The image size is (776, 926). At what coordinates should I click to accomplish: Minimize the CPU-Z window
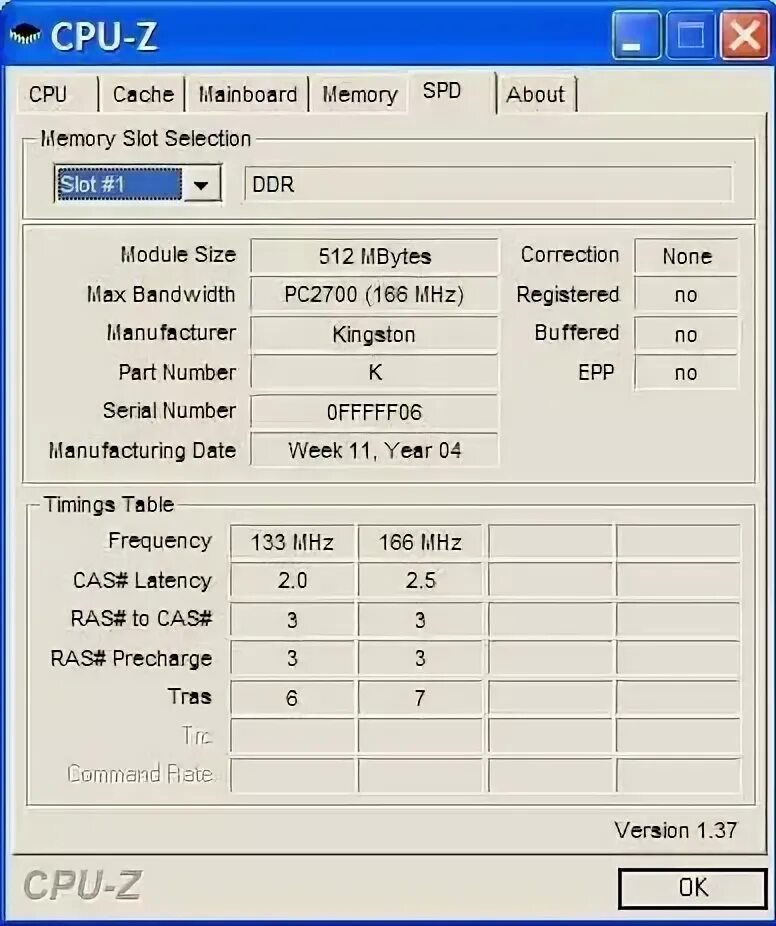click(x=636, y=35)
